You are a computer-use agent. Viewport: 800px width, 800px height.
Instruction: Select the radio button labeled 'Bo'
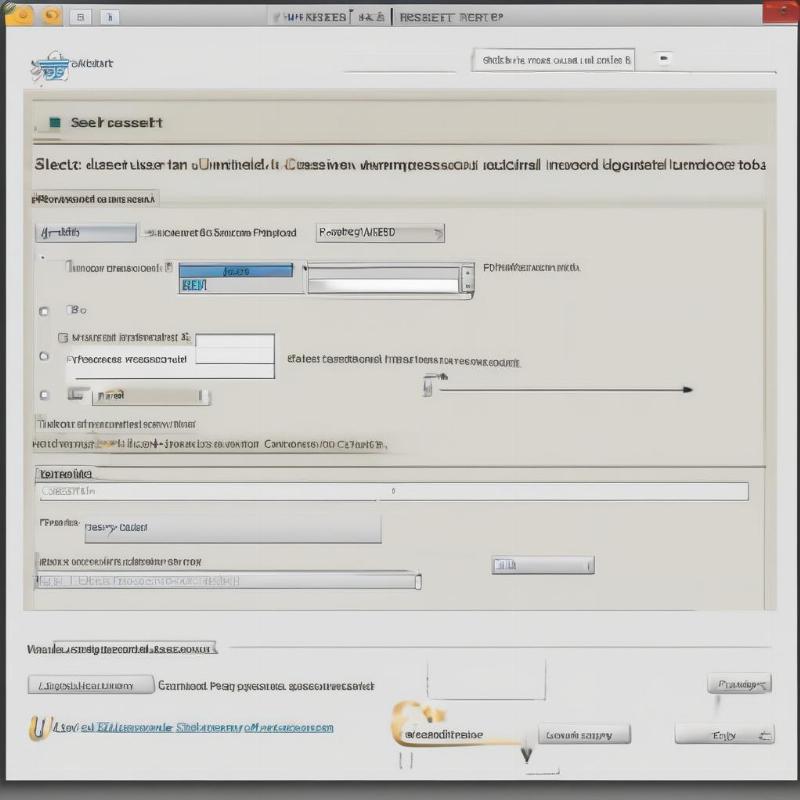(x=43, y=311)
